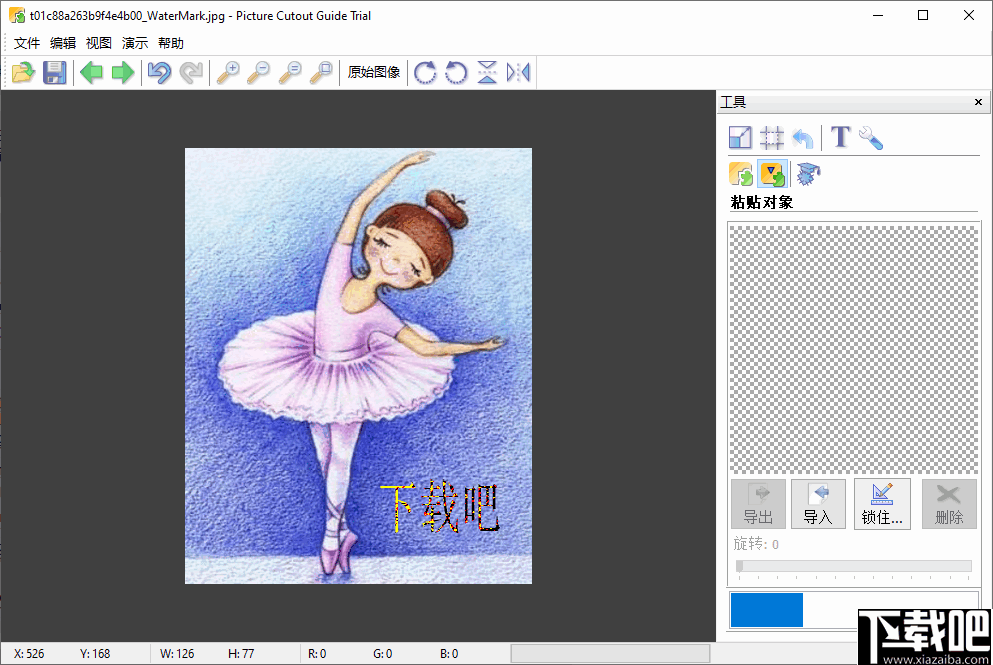Screen dimensions: 993x665
Task: Click the 导出 export button
Action: point(758,504)
